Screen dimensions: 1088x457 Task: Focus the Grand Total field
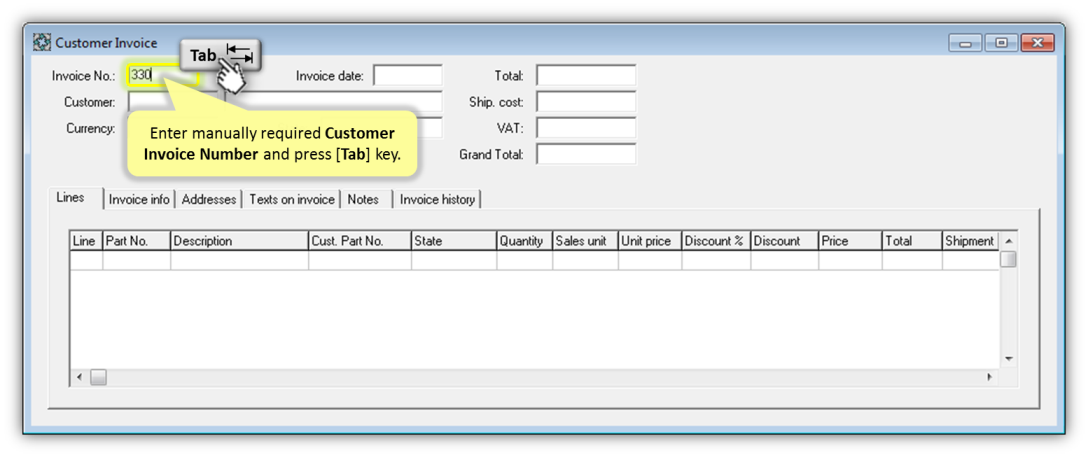tap(586, 154)
